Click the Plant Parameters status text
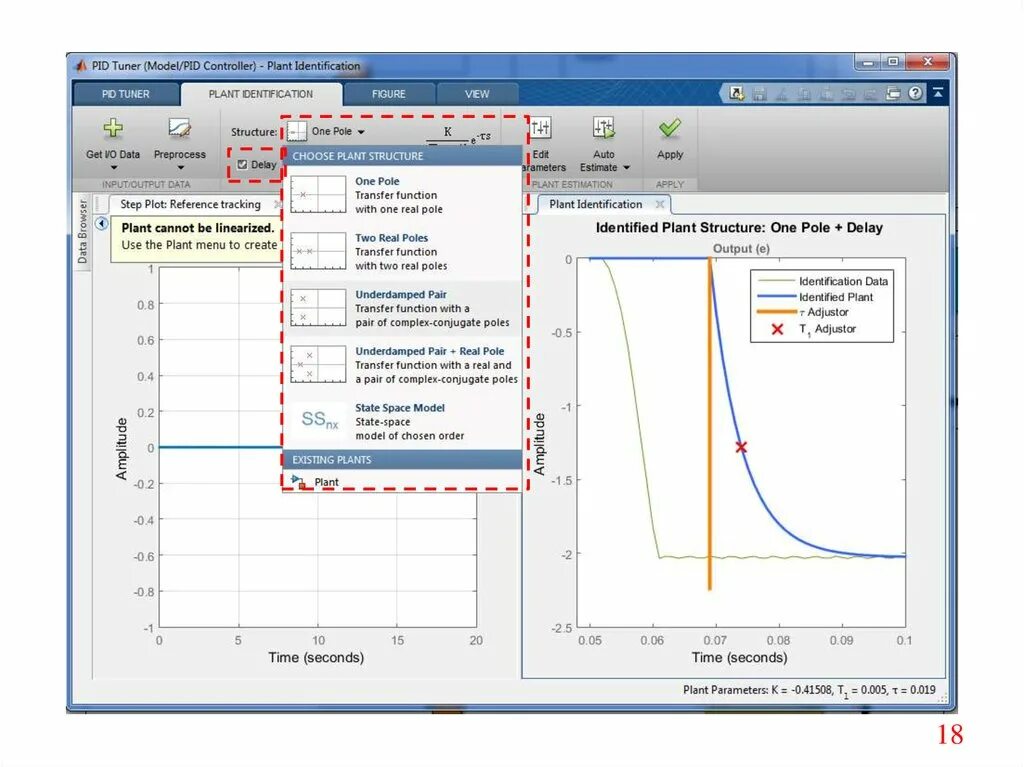 click(809, 690)
